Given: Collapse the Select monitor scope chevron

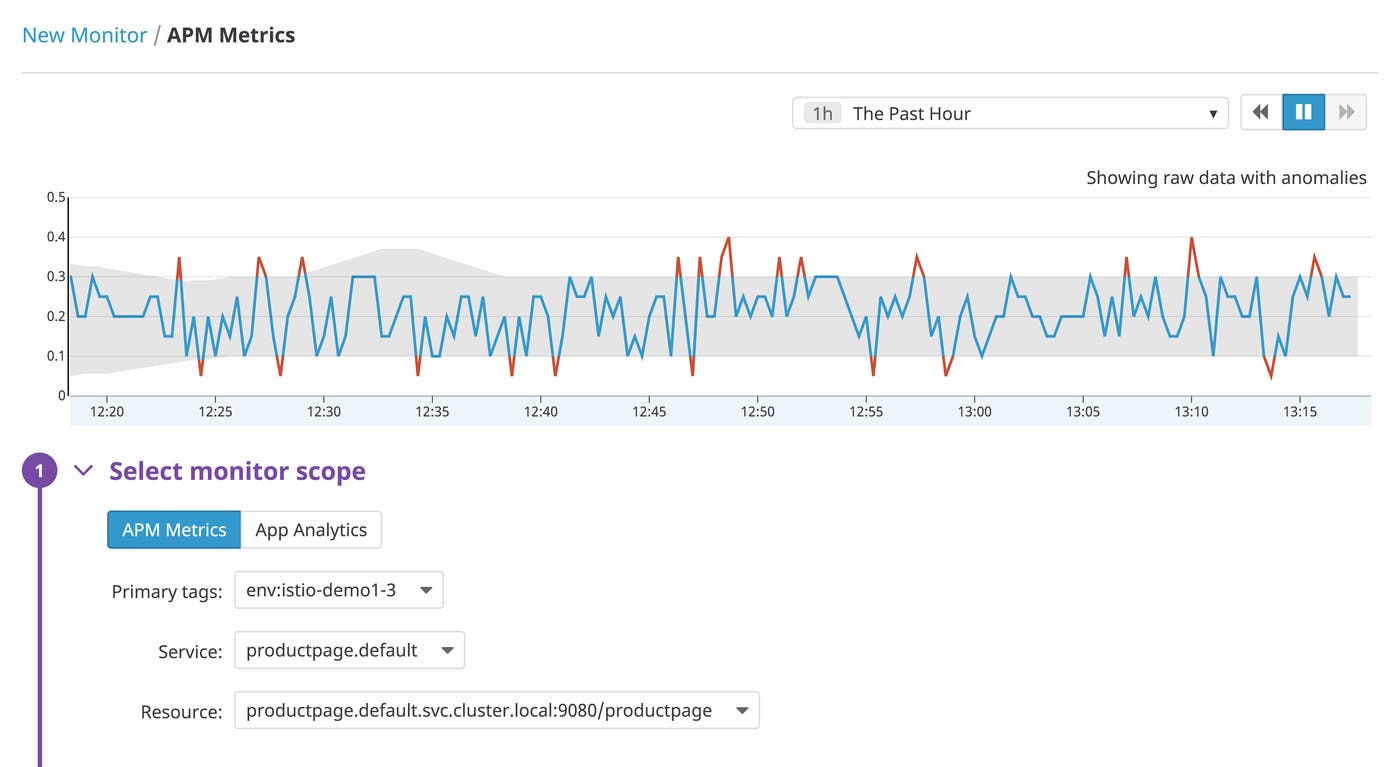Looking at the screenshot, I should (84, 471).
